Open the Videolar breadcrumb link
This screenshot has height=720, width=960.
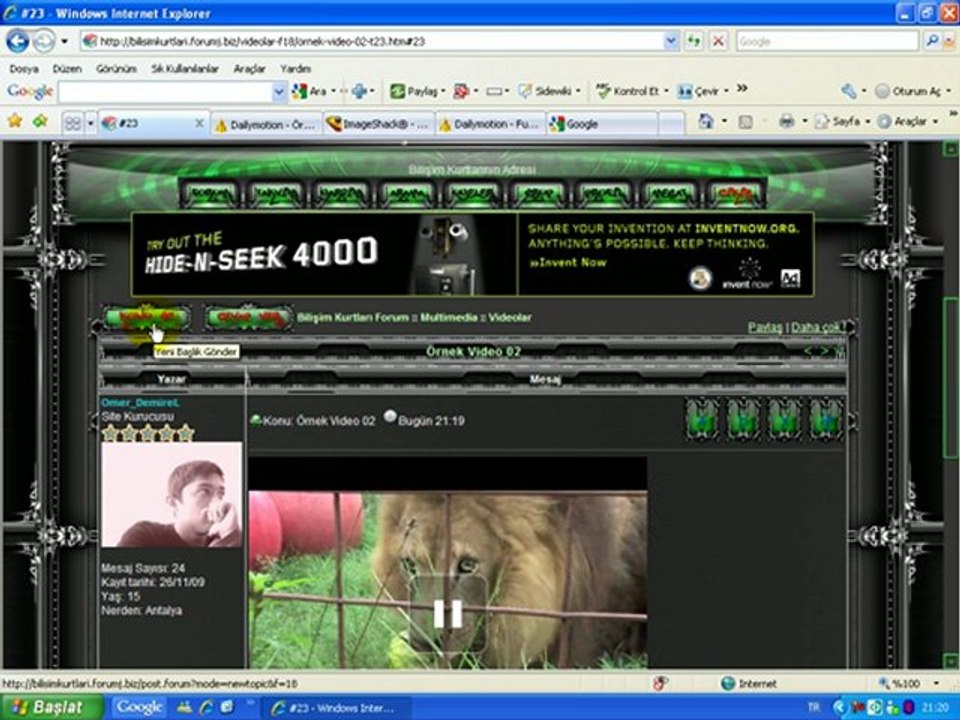click(510, 317)
